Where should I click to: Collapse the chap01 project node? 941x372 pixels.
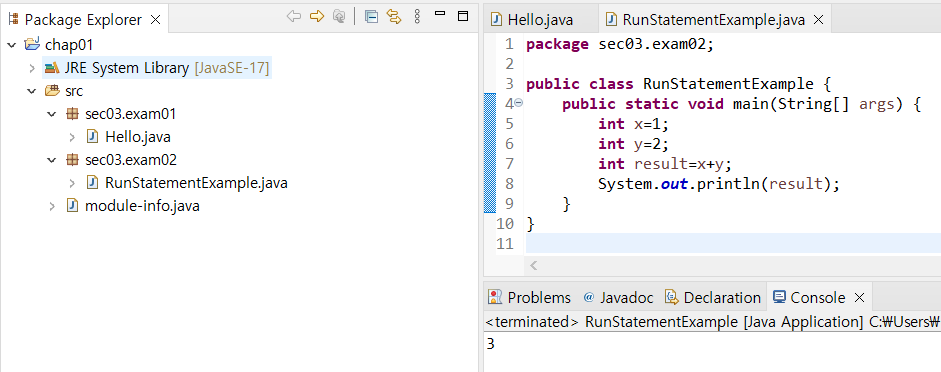(11, 45)
